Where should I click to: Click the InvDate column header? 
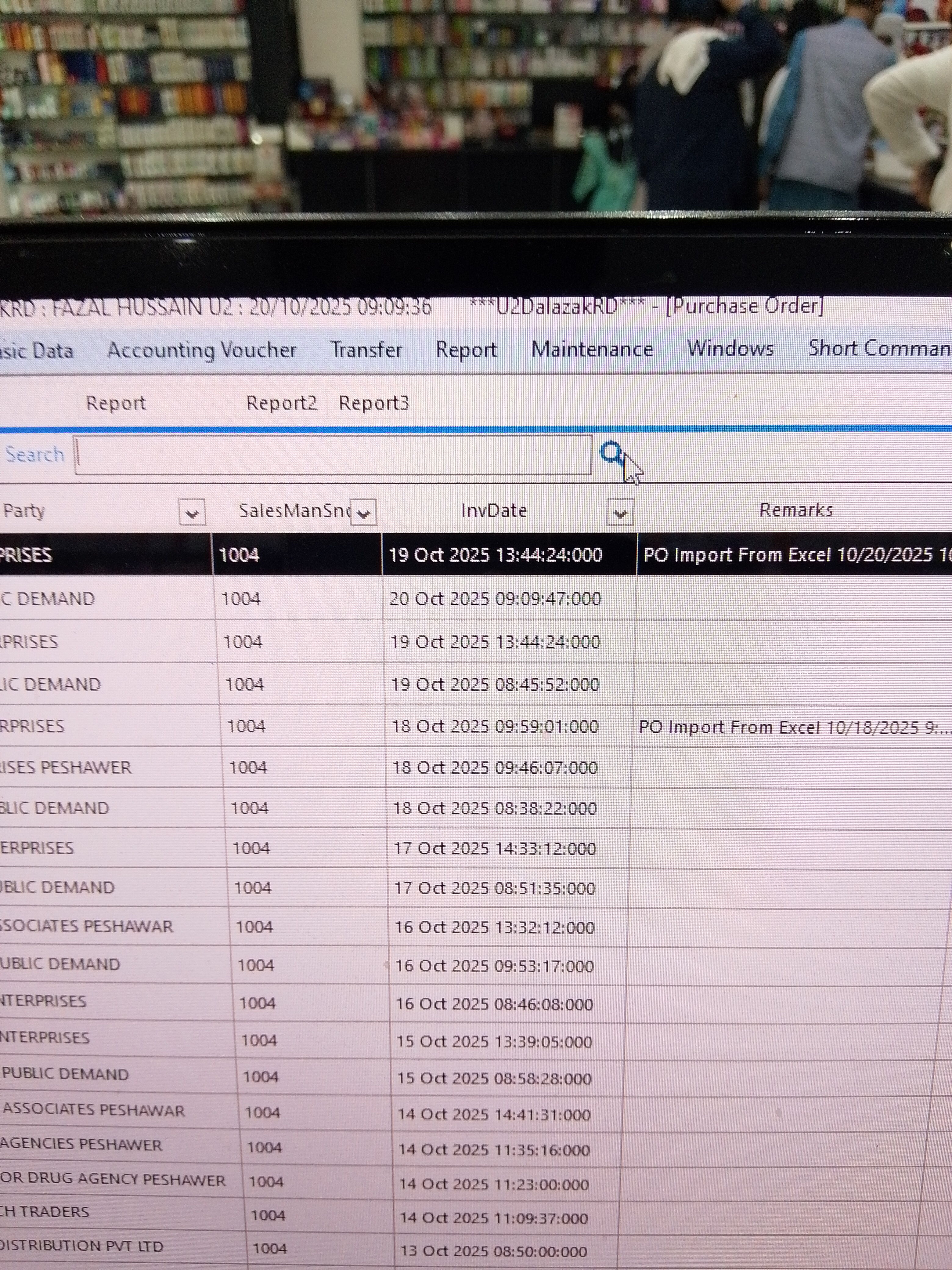tap(493, 510)
